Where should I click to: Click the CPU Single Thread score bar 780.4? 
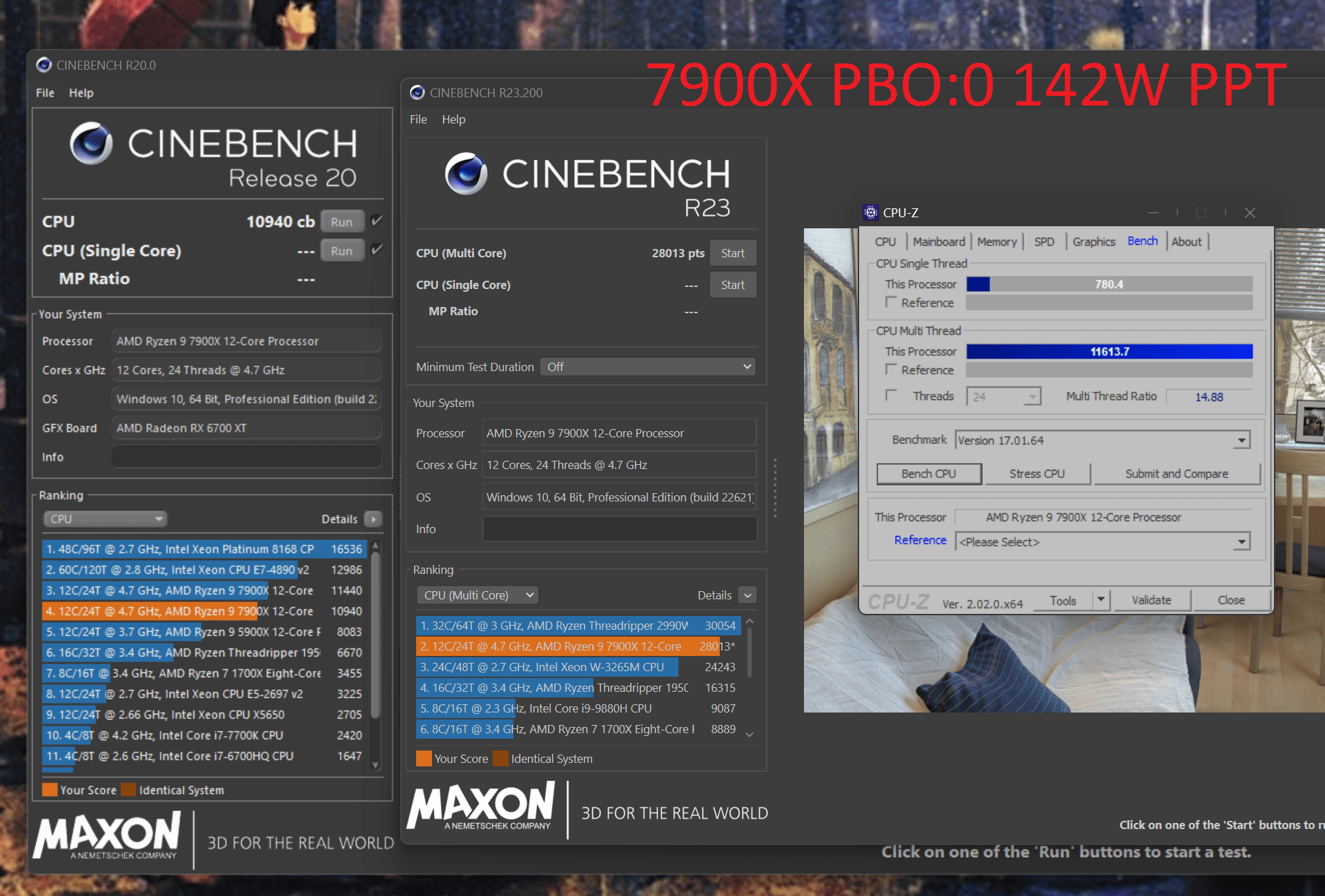[1109, 284]
